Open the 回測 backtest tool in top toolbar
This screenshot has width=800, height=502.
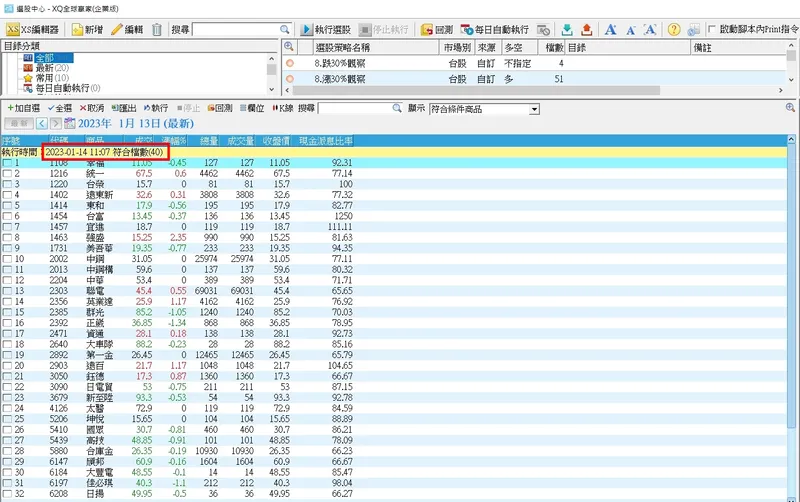click(x=437, y=30)
